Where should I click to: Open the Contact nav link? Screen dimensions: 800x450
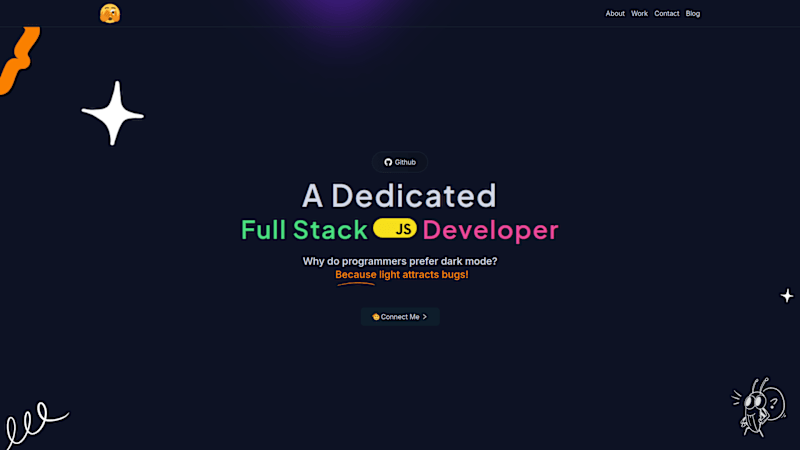coord(667,14)
